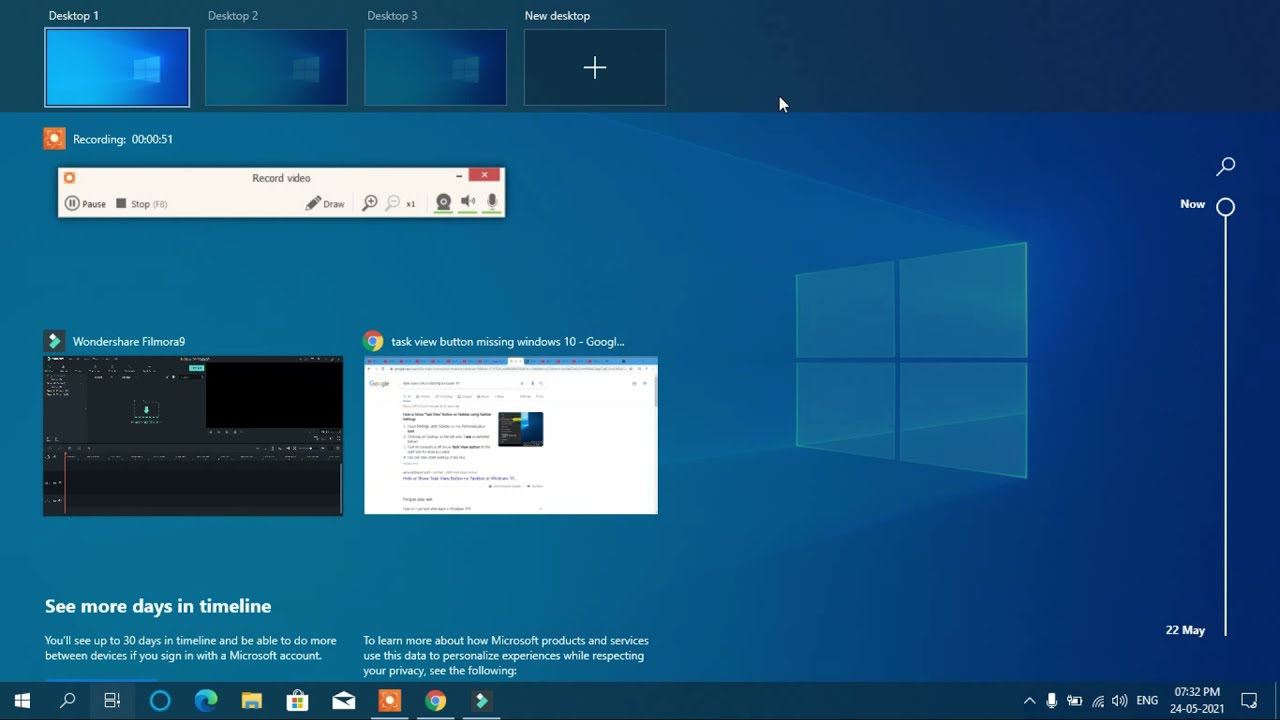Screen dimensions: 1280x720
Task: Switch to Desktop 3 thumbnail
Action: point(435,67)
